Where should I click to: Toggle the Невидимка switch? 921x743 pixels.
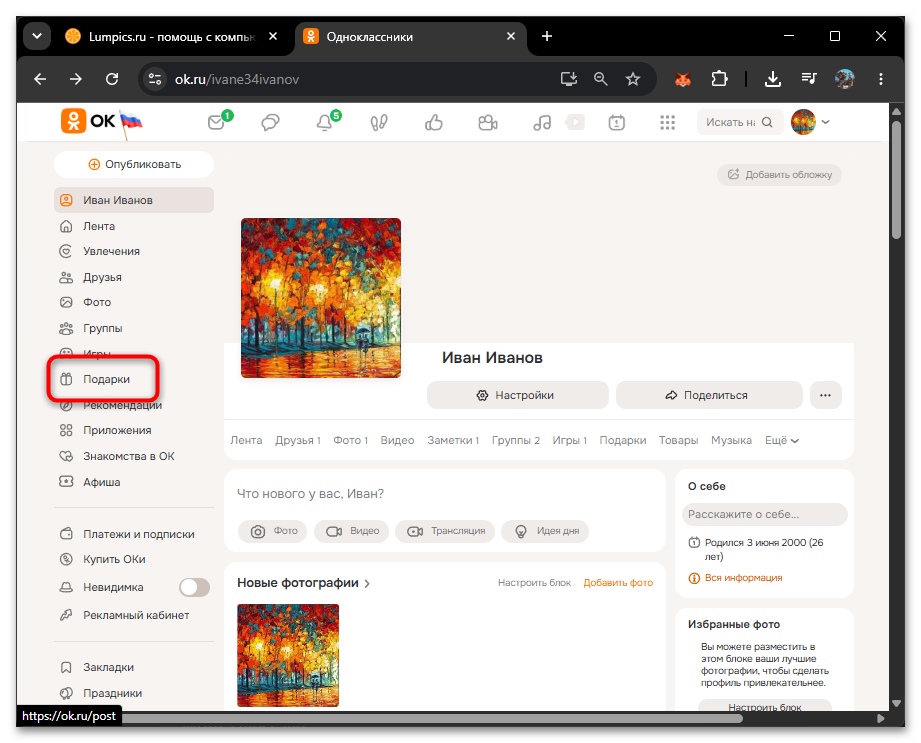coord(194,587)
